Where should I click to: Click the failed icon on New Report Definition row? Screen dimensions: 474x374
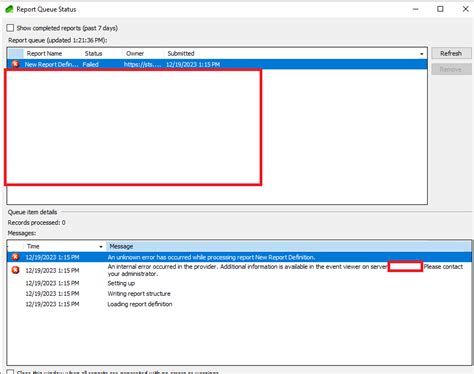tap(15, 64)
